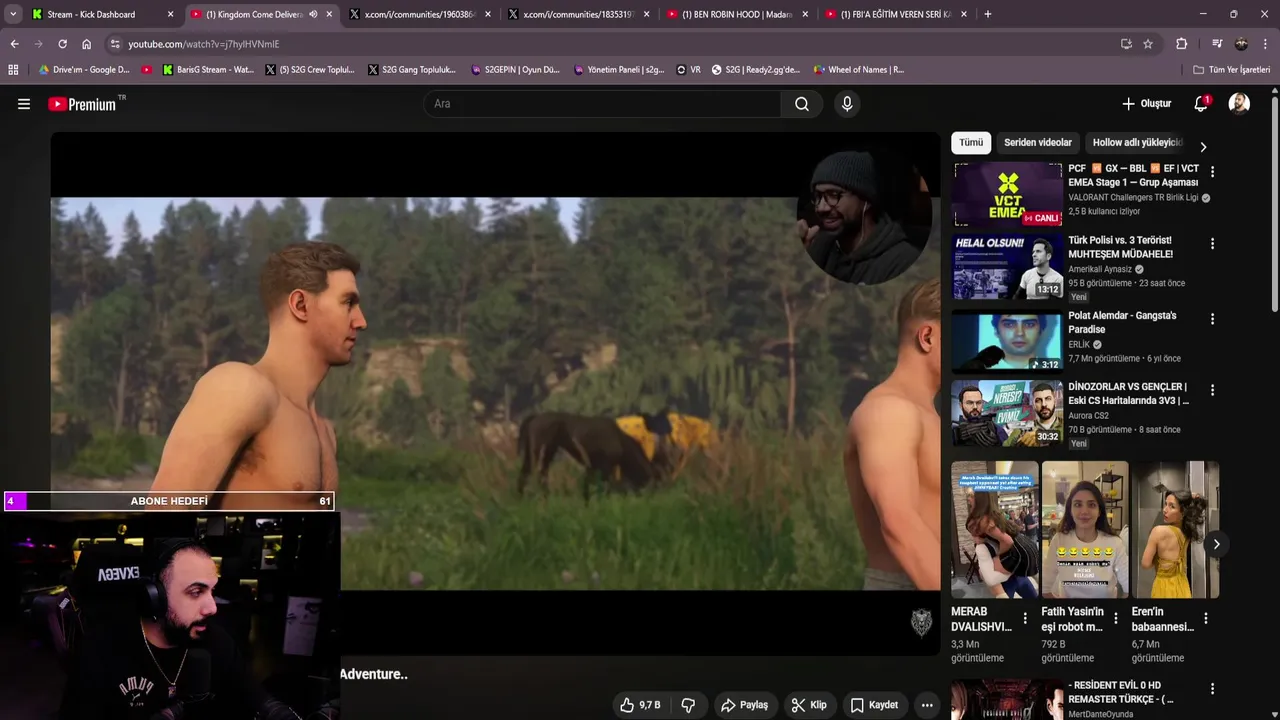Screen dimensions: 1280x720
Task: Open options for PCF GX BBL video
Action: click(1212, 172)
